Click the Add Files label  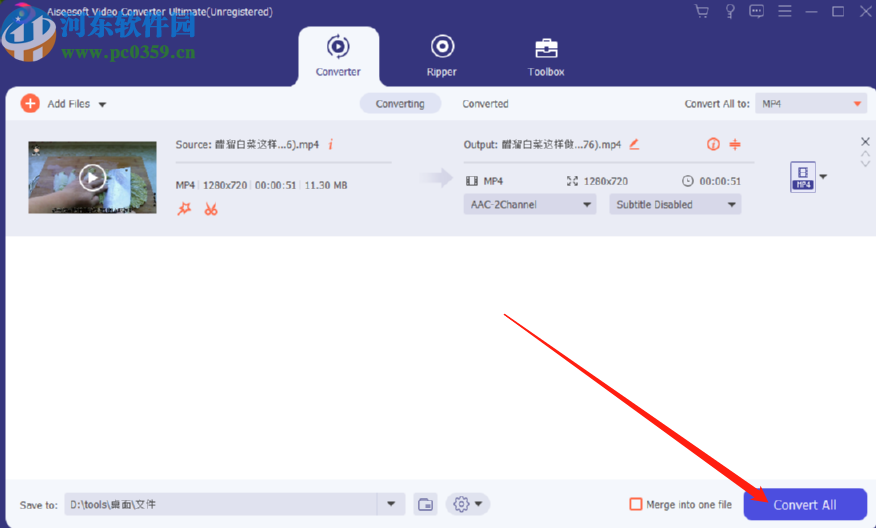click(x=69, y=104)
